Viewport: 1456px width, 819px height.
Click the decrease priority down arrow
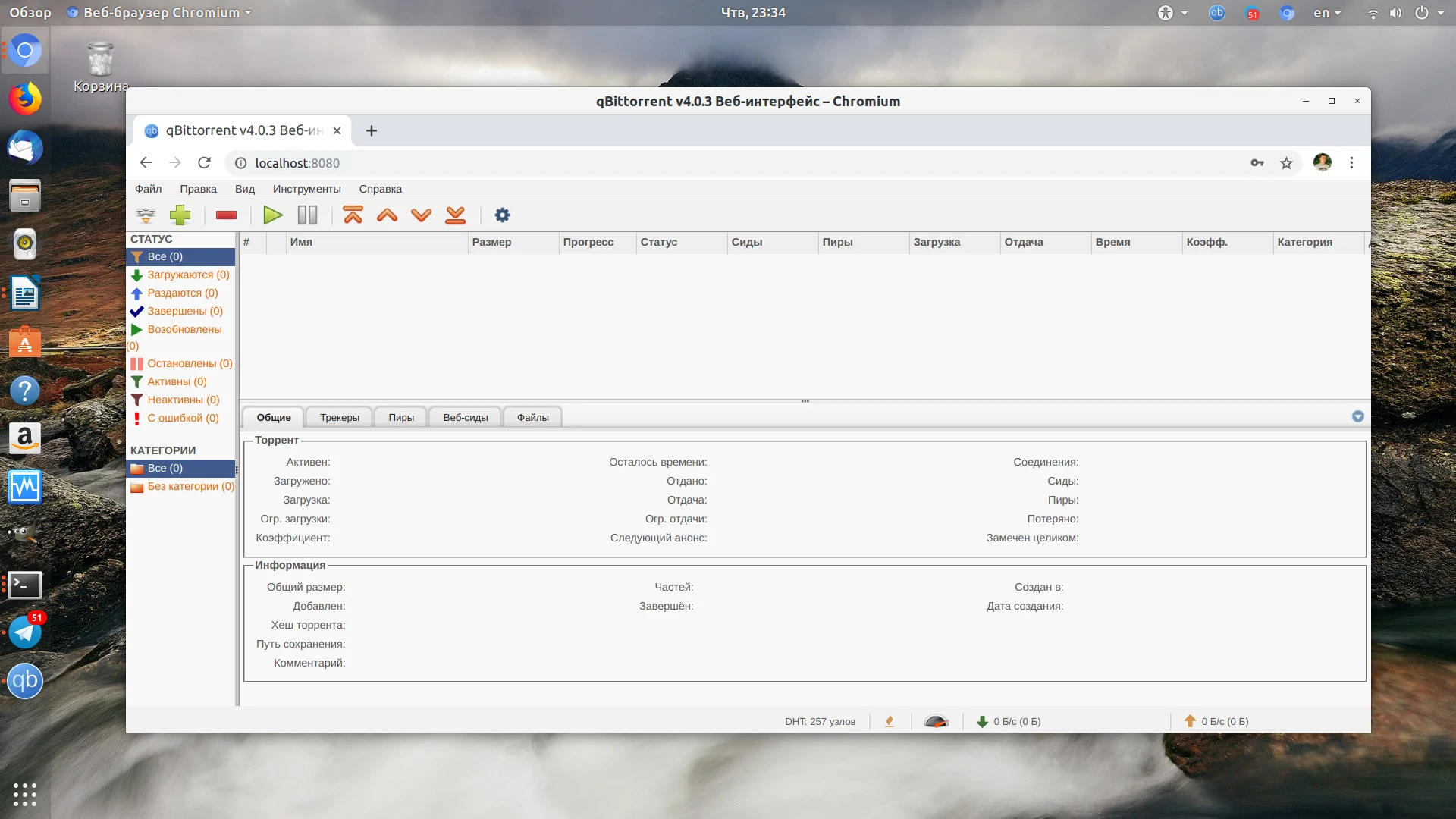[421, 215]
